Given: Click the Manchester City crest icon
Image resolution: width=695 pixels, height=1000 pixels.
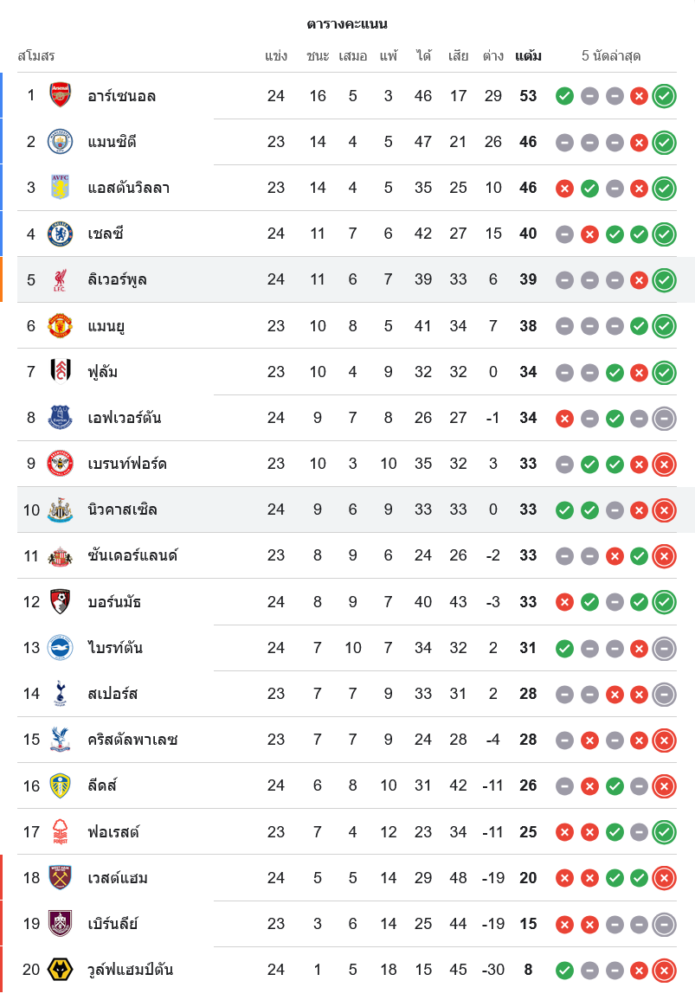Looking at the screenshot, I should [60, 142].
